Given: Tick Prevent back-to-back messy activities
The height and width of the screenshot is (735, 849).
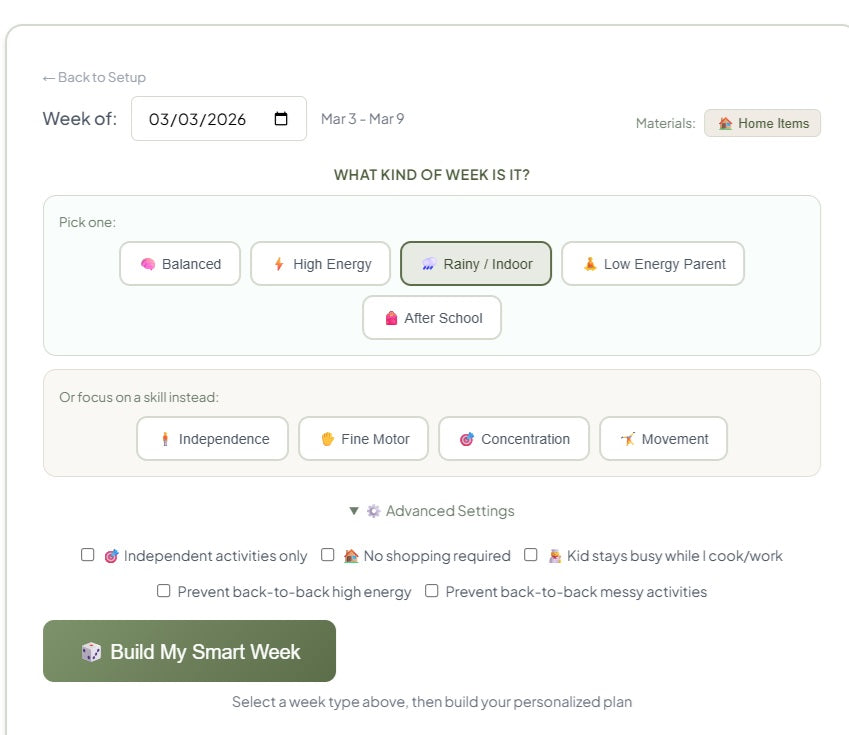Looking at the screenshot, I should (x=432, y=591).
